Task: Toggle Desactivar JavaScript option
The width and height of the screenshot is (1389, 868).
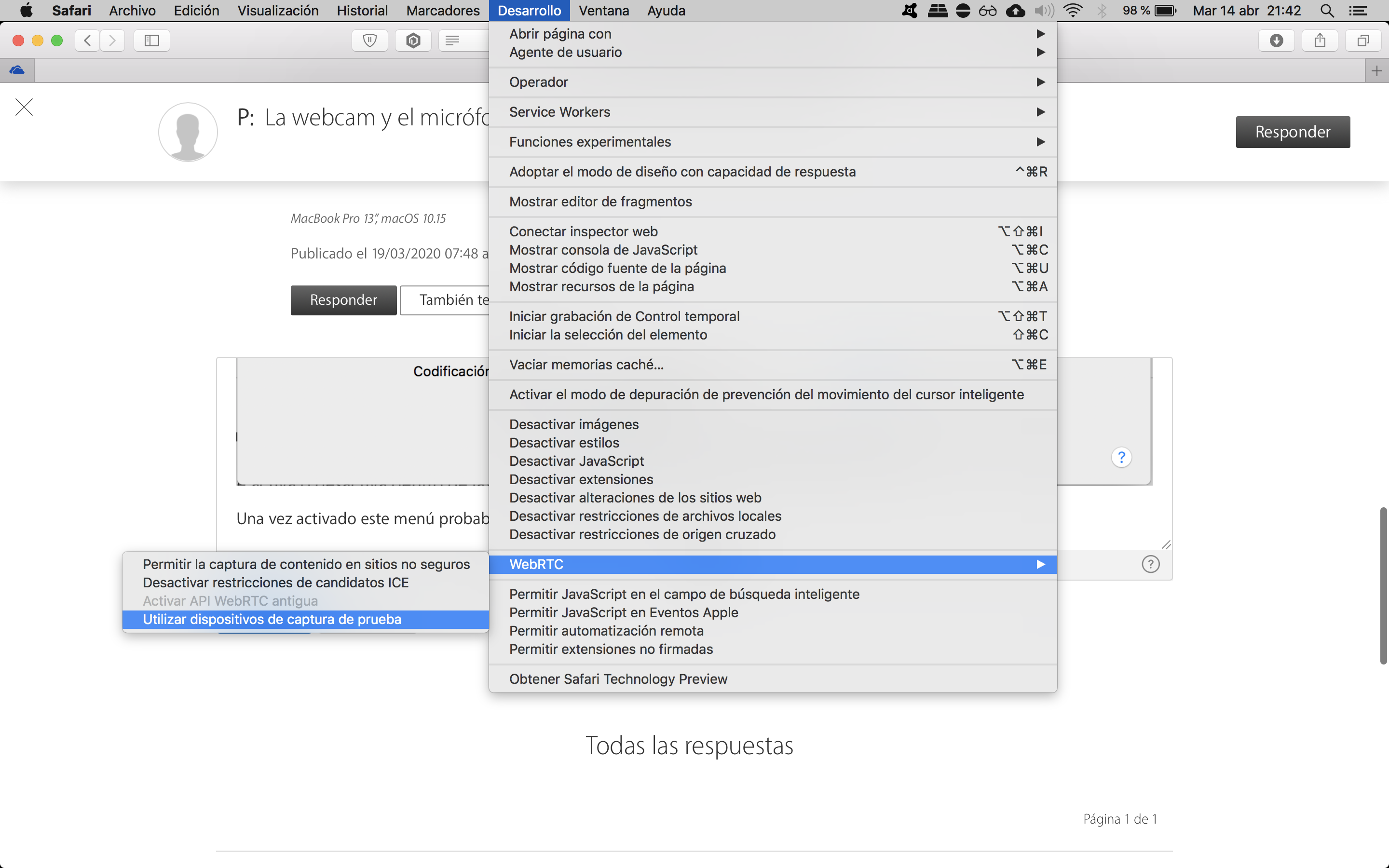Action: (x=576, y=461)
